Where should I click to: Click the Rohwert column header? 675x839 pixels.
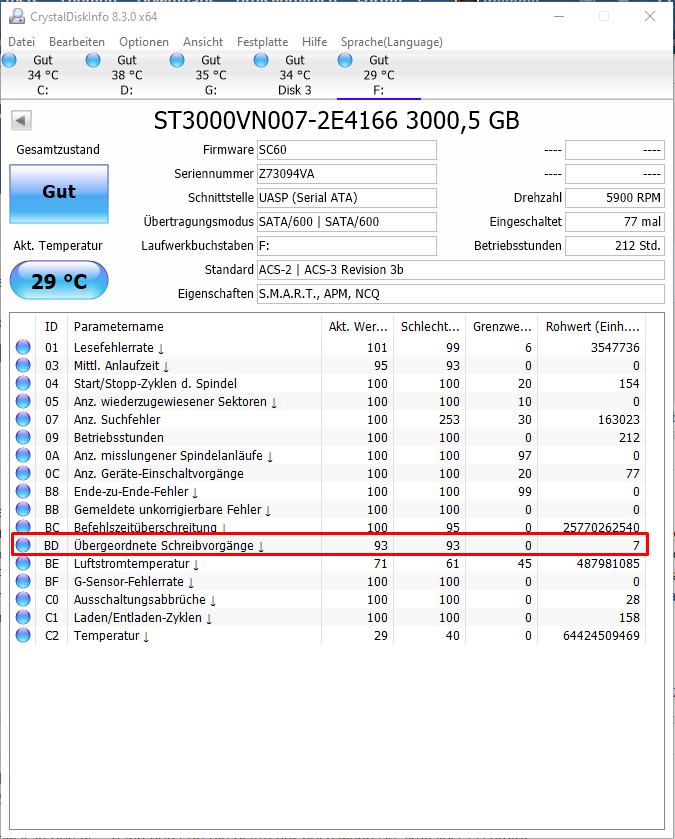coord(592,326)
